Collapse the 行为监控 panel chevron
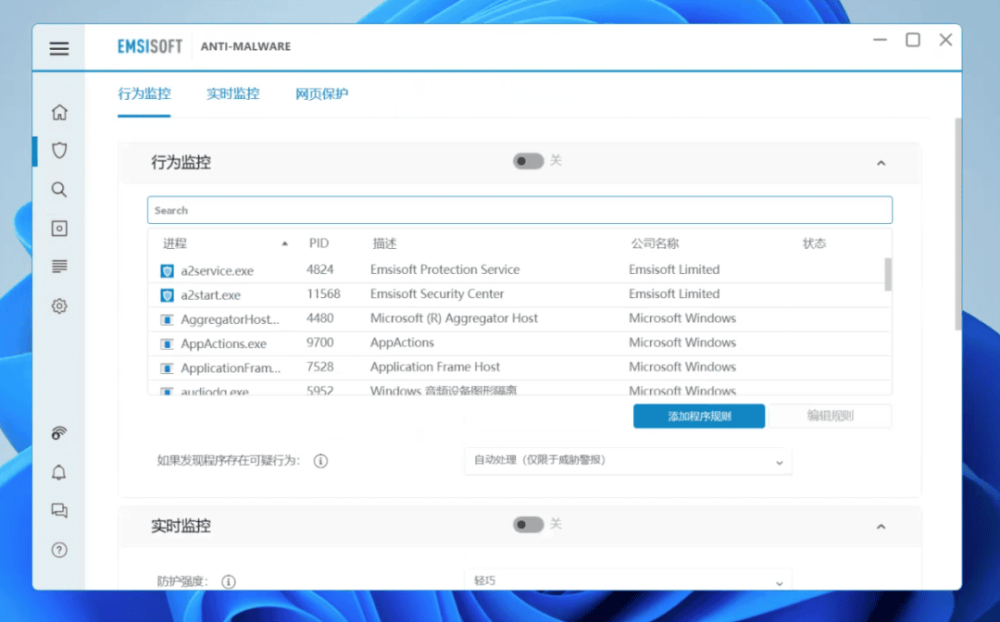 click(x=881, y=163)
